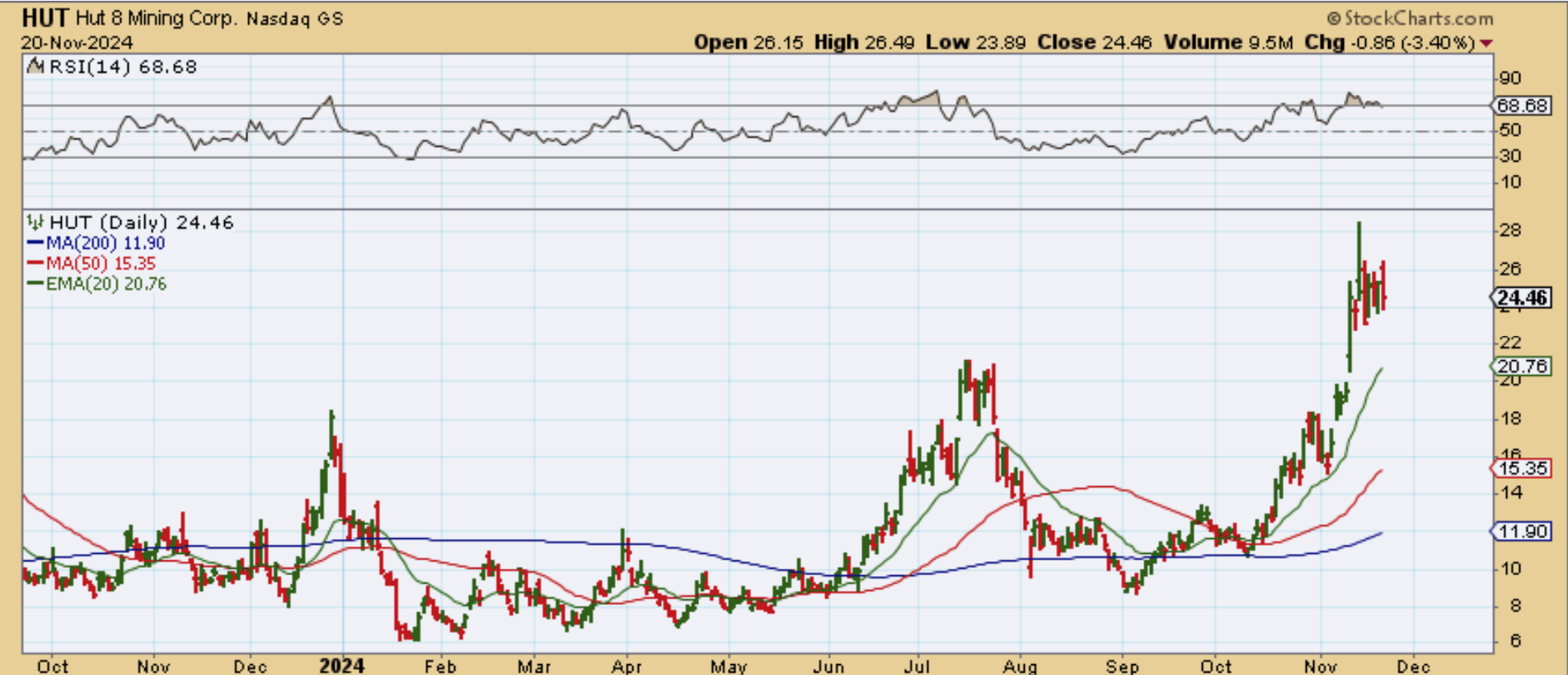
Task: Select the blue MA(200) legend line swatch
Action: tap(35, 243)
